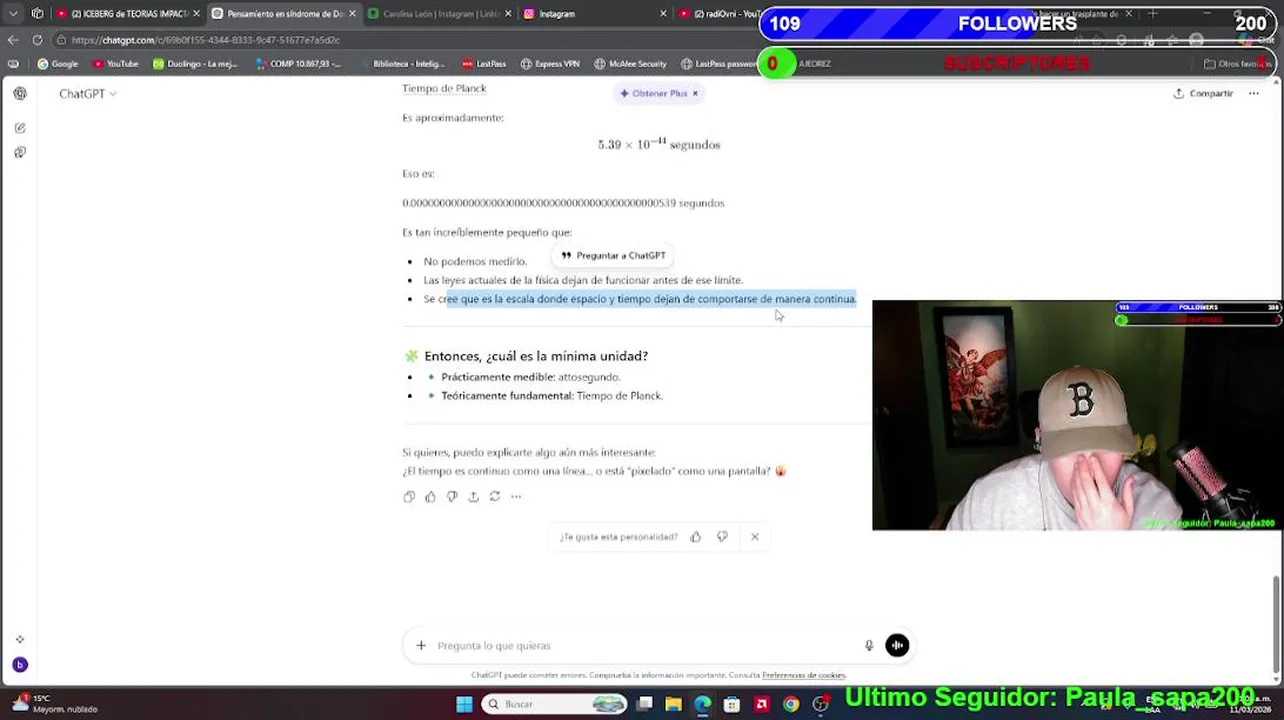Dislike the personality in feedback prompt

pos(722,537)
